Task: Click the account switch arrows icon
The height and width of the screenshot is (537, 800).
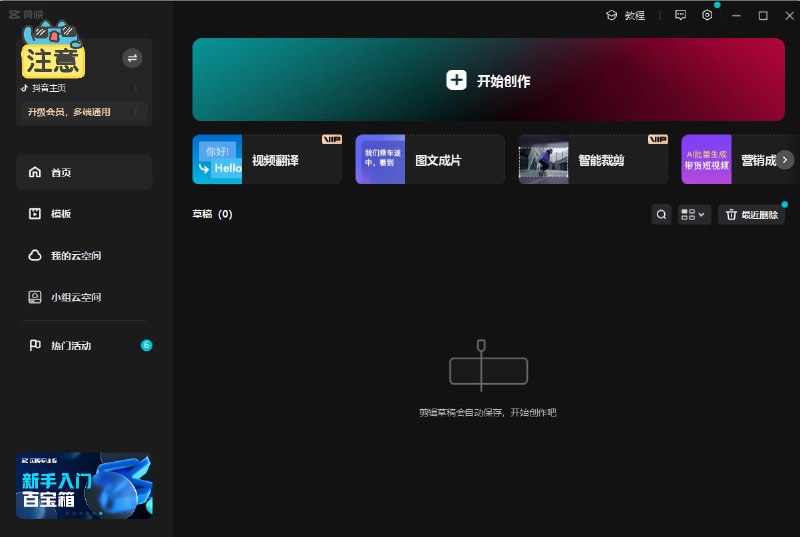Action: [132, 58]
